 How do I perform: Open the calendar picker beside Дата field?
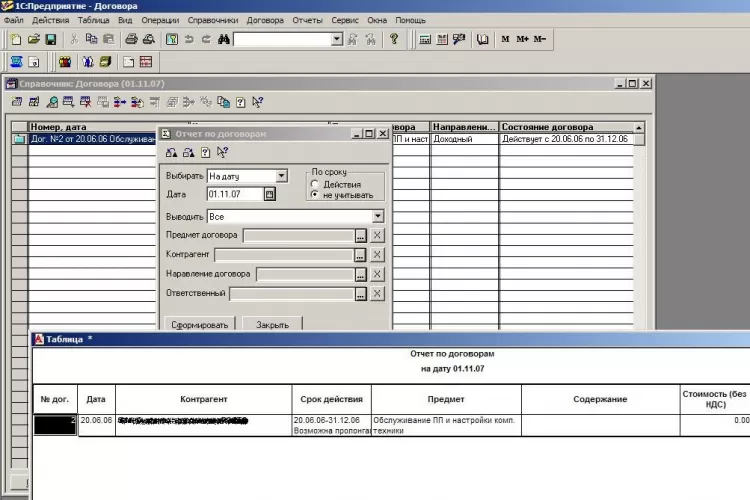pyautogui.click(x=269, y=194)
